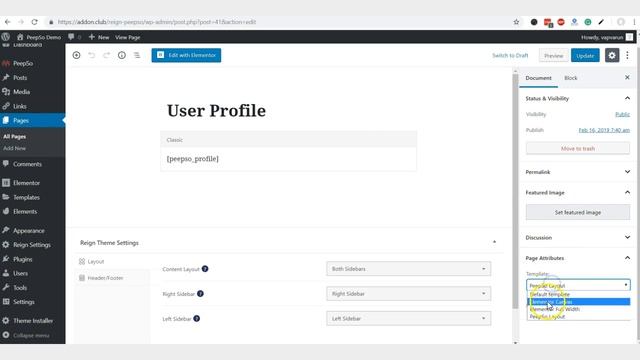Click the Add block plus icon

click(76, 55)
